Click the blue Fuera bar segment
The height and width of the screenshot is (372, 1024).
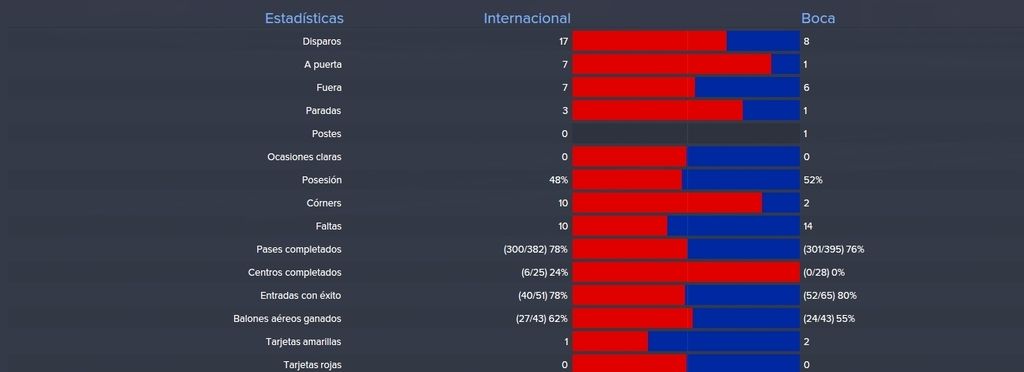(x=747, y=87)
